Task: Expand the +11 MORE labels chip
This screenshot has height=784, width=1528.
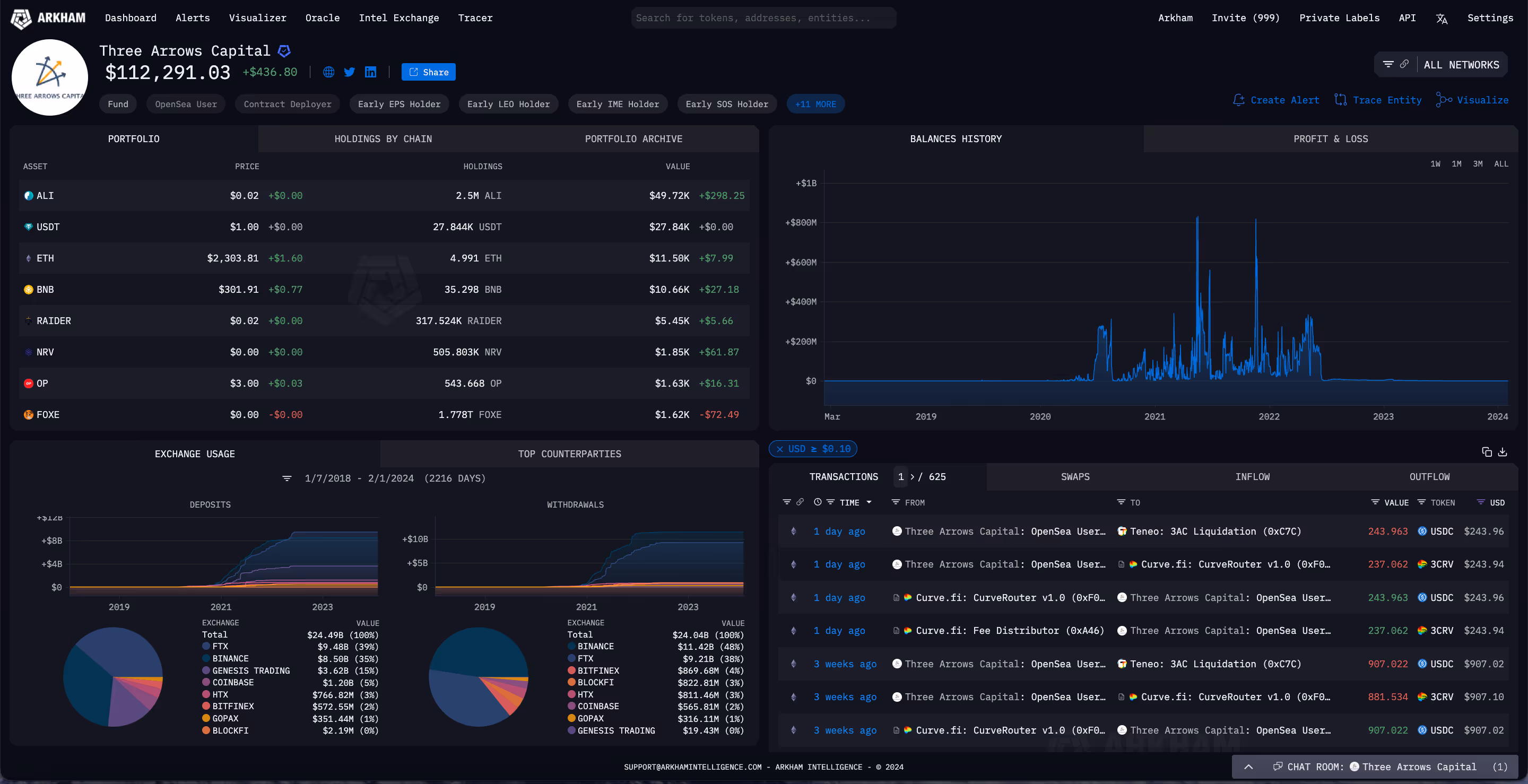Action: (x=815, y=104)
